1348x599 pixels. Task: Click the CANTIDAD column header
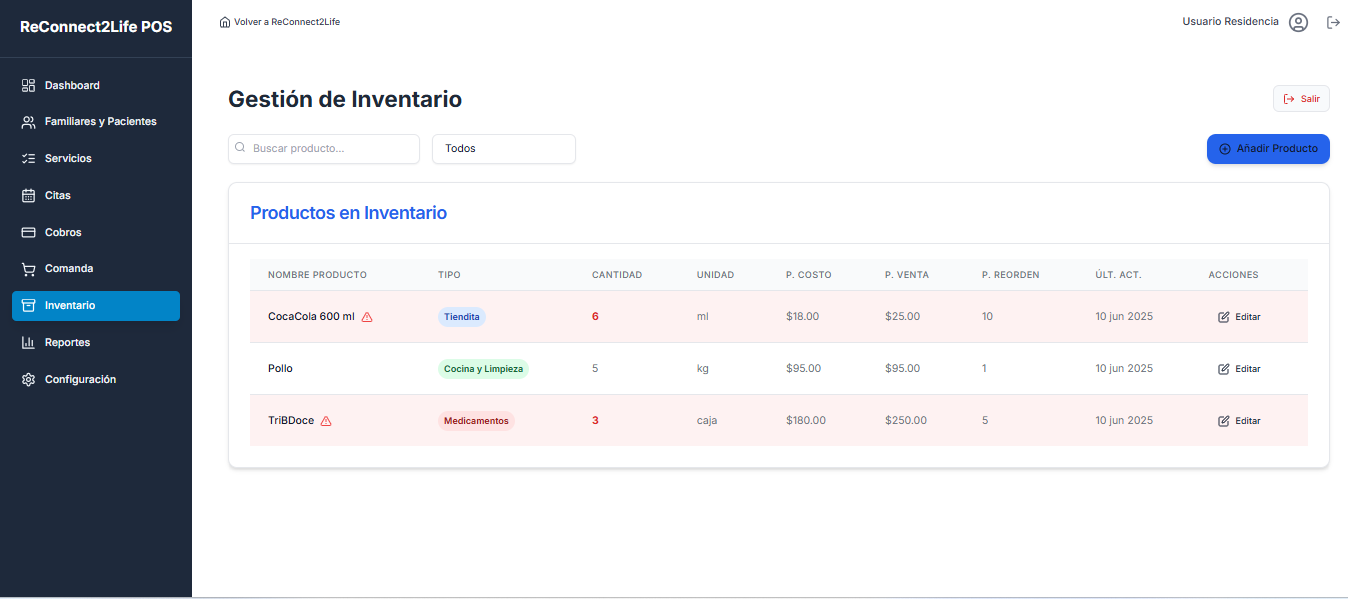(617, 275)
